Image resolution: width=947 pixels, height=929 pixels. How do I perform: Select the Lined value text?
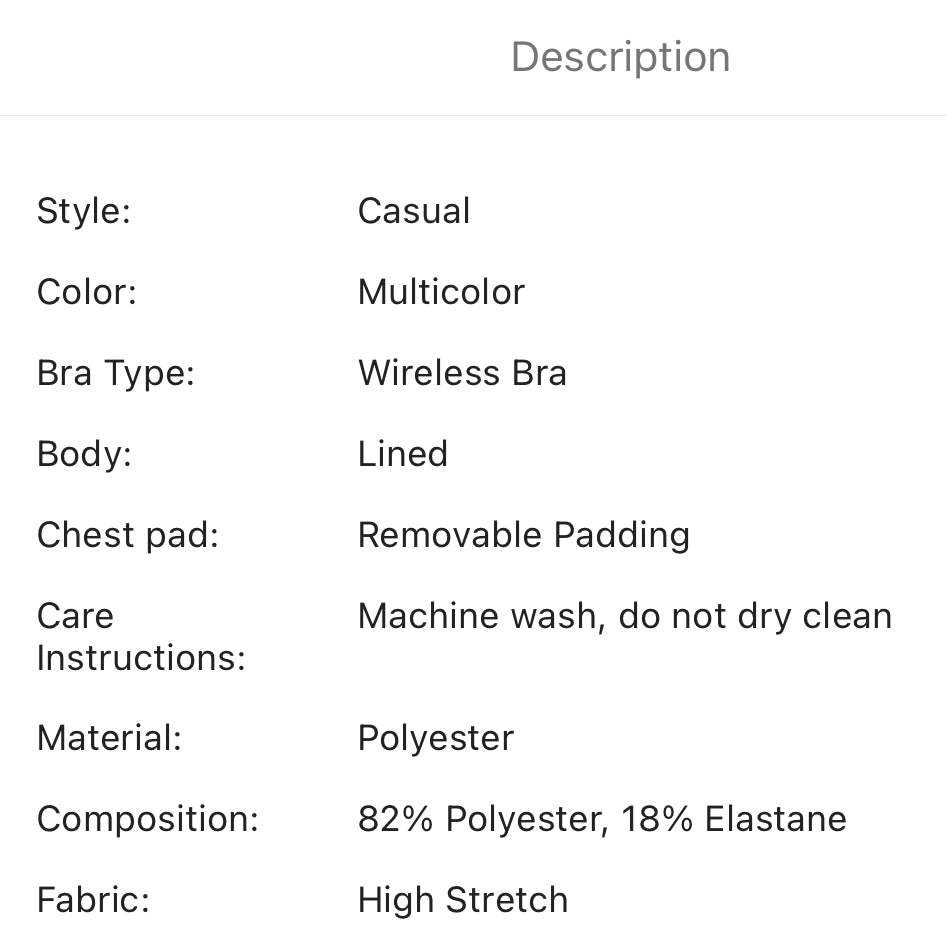coord(403,454)
